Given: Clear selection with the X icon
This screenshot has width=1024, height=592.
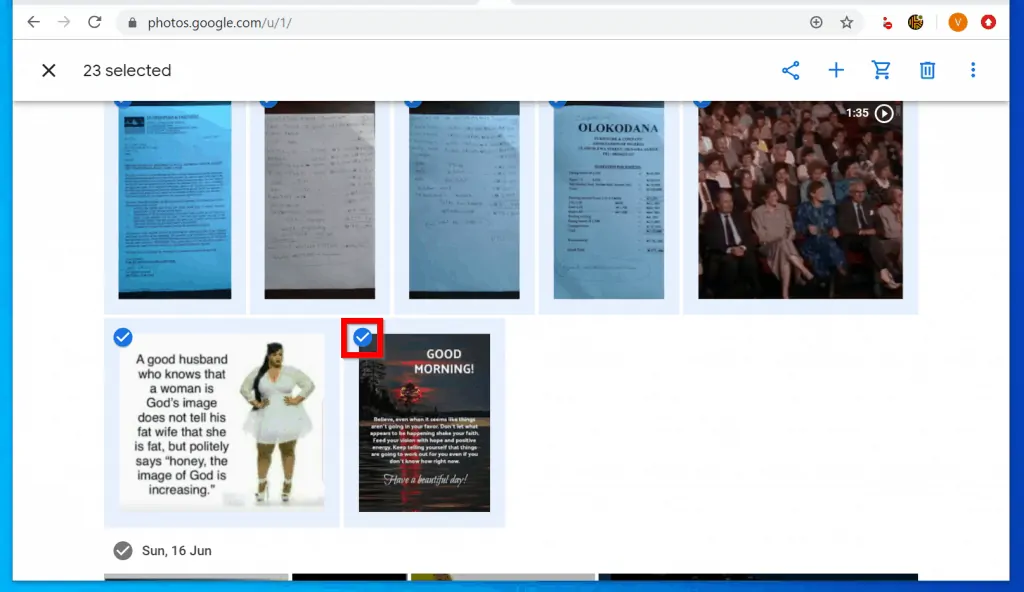Looking at the screenshot, I should (48, 70).
